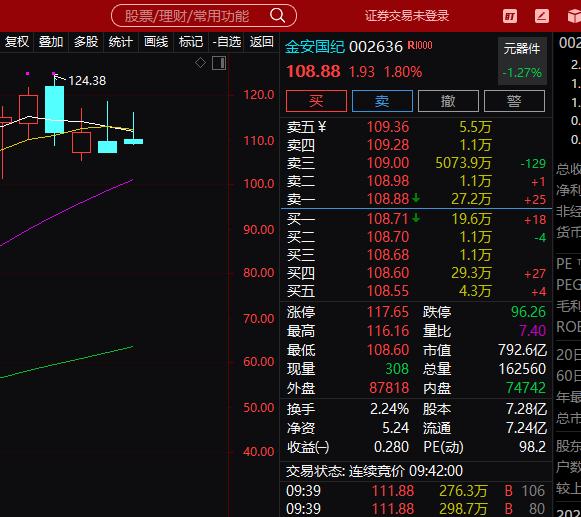Click the 返回 back button

pos(261,42)
